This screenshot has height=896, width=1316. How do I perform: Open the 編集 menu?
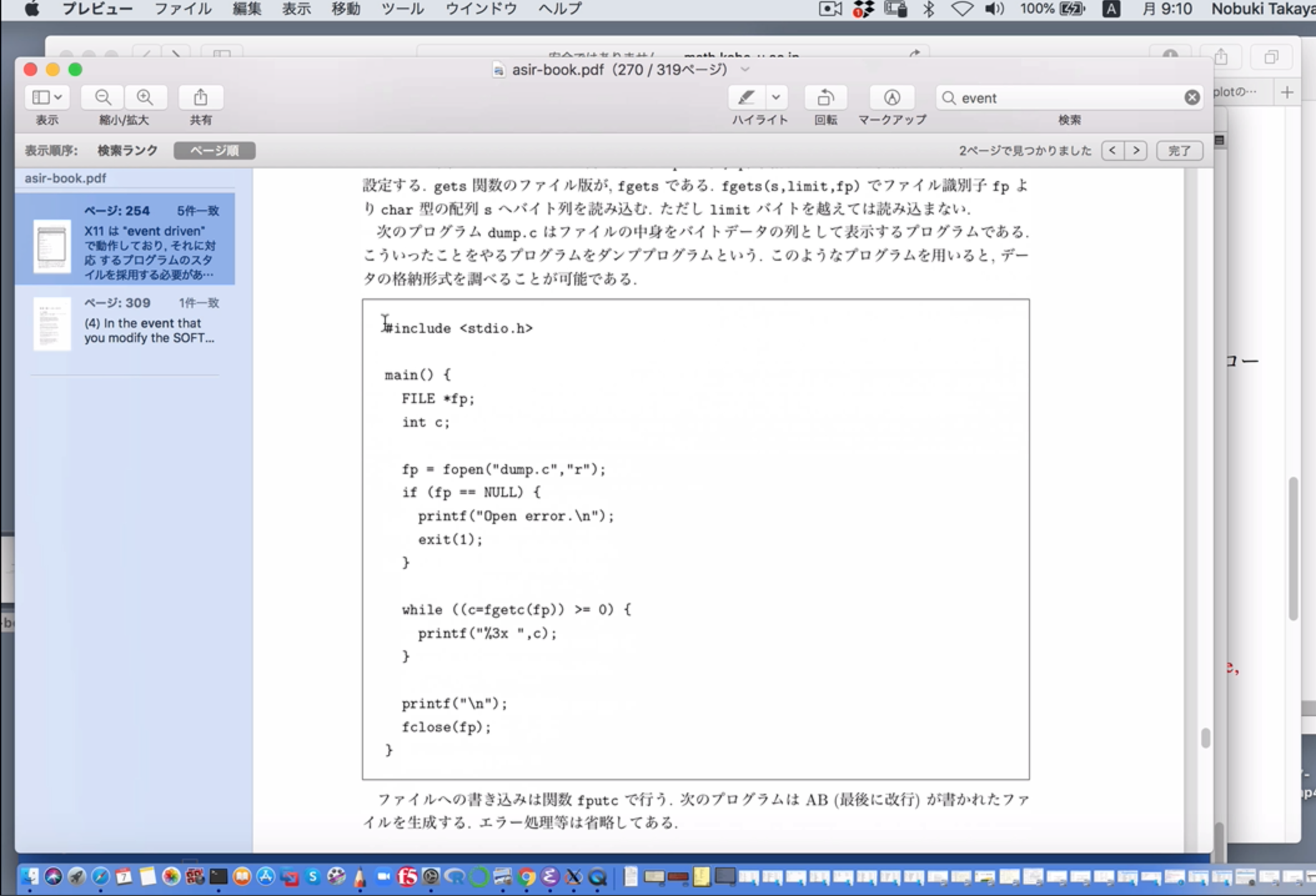[247, 9]
